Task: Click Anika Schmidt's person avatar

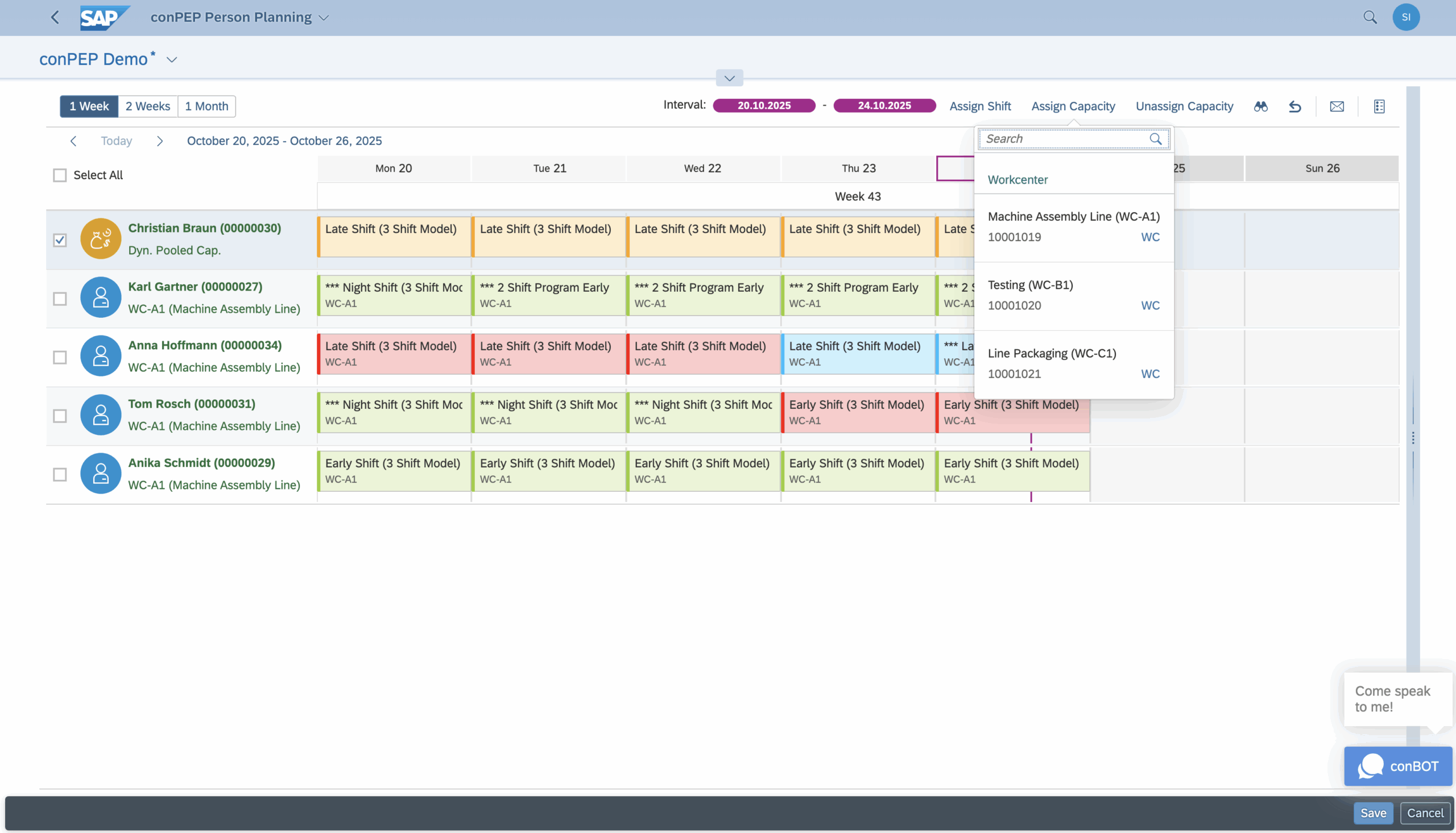Action: (101, 473)
